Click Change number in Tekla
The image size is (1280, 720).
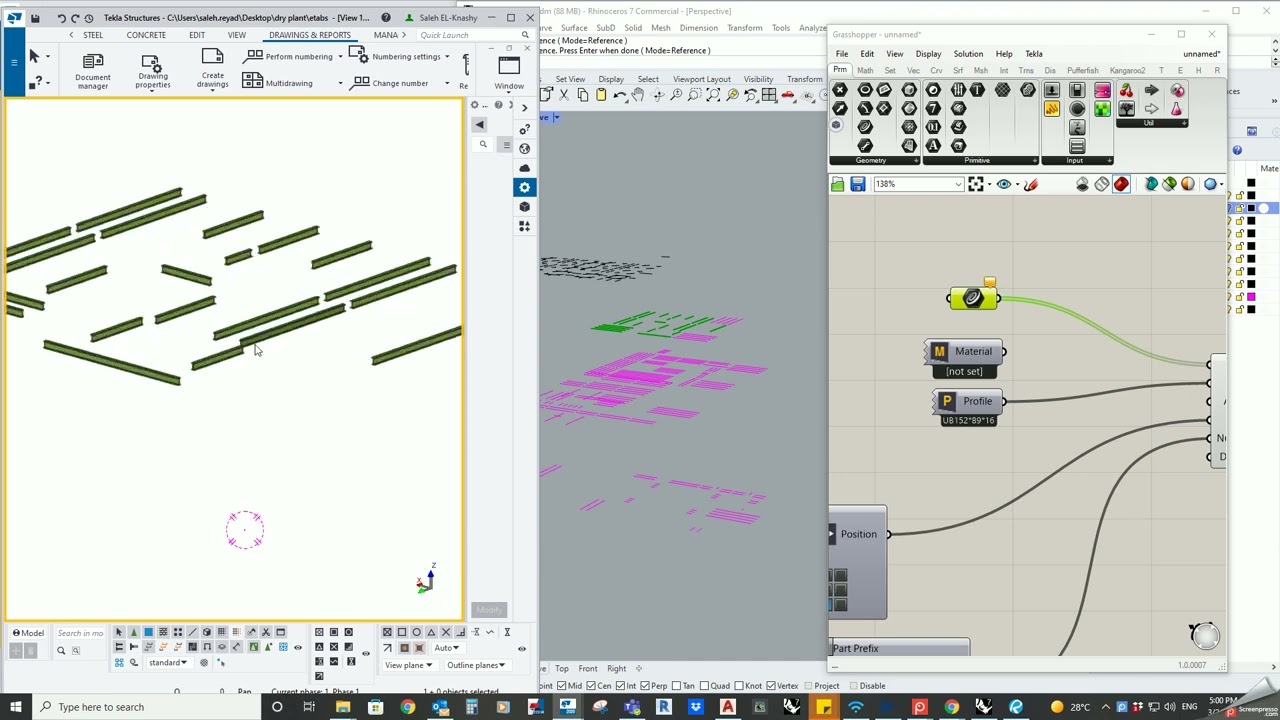click(x=390, y=83)
